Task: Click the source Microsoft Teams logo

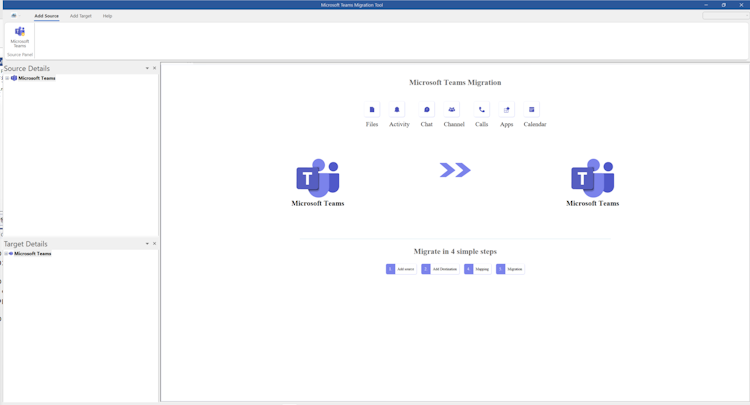Action: coord(318,178)
